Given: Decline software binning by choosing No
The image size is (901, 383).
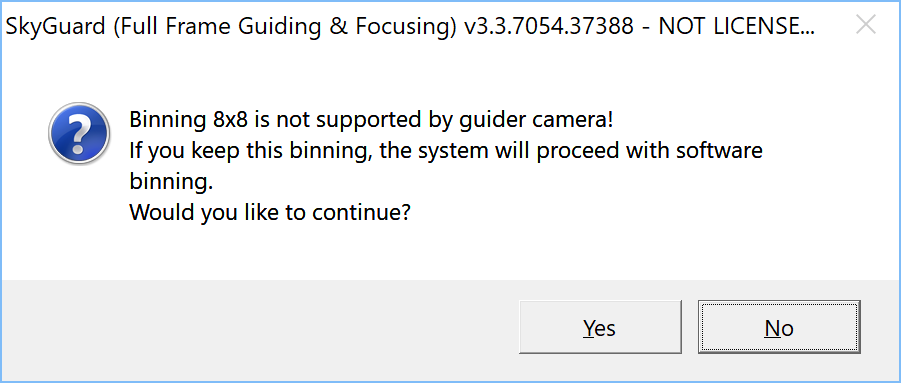Looking at the screenshot, I should click(x=779, y=327).
